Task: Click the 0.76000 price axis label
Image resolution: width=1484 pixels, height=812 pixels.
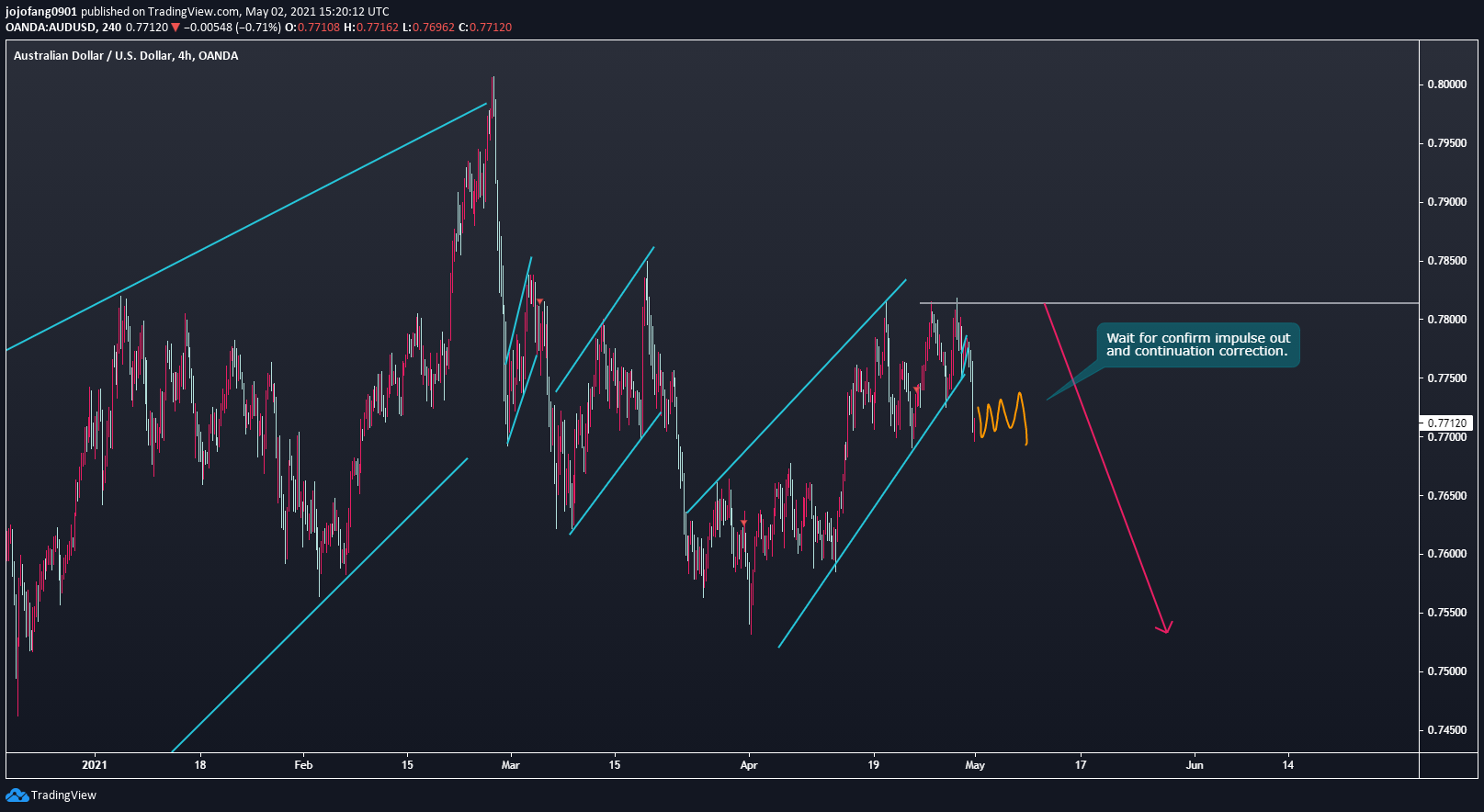Action: coord(1447,554)
